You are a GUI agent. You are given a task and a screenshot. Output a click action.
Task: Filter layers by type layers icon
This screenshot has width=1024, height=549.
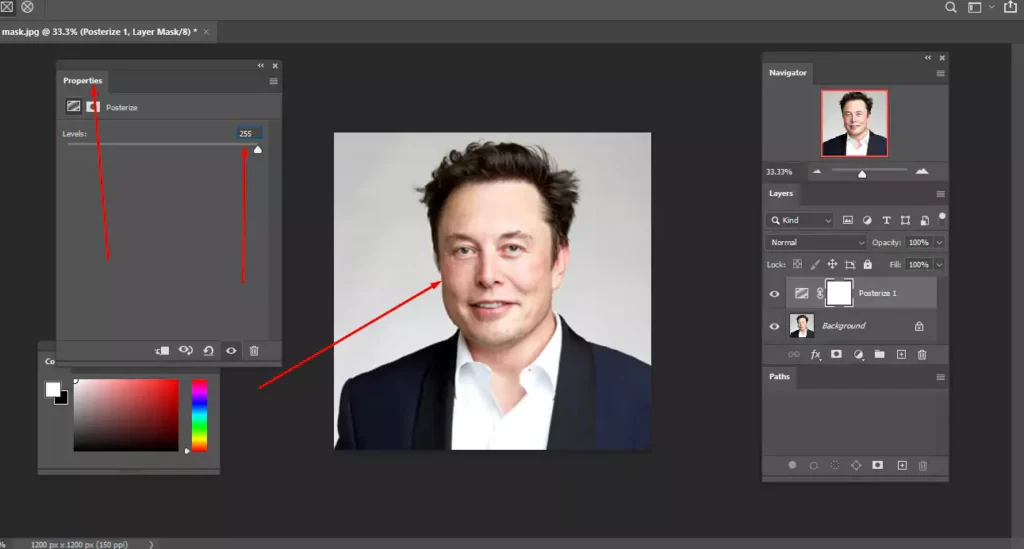tap(886, 220)
